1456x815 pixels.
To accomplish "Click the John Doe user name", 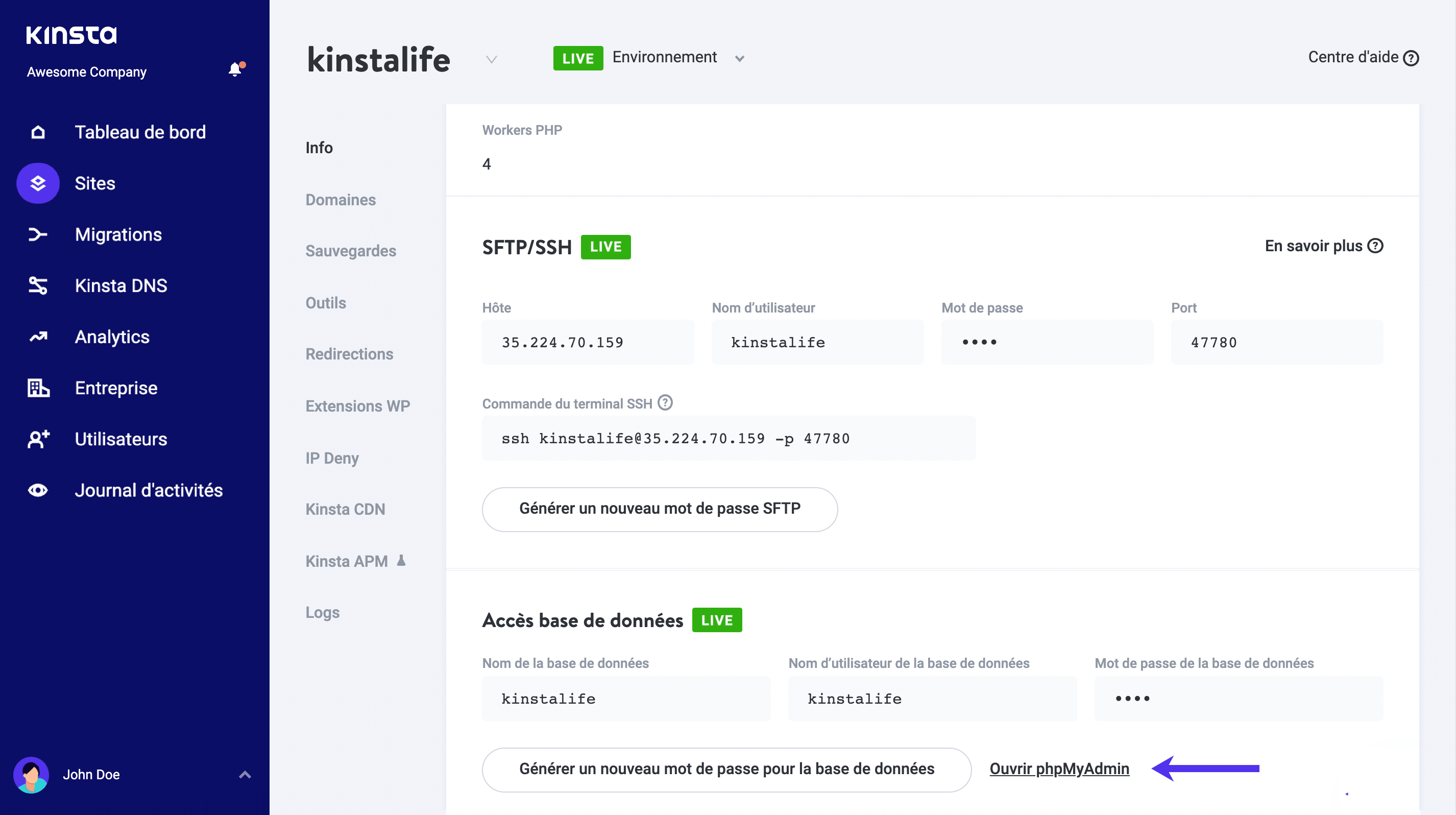I will tap(91, 775).
